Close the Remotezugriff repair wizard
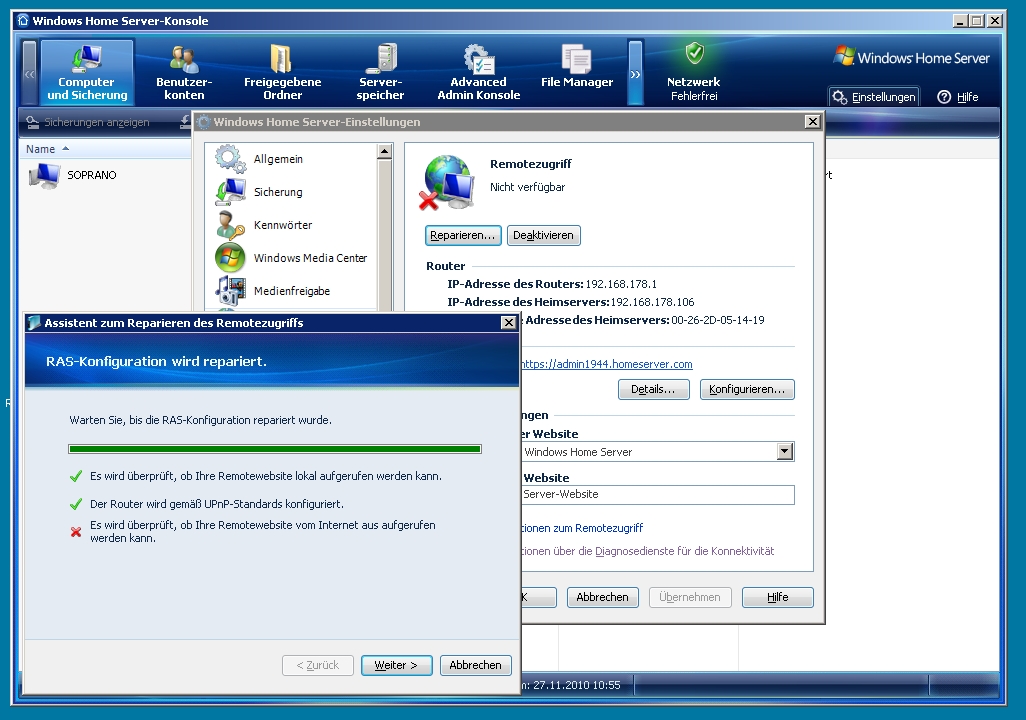The image size is (1026, 720). point(508,323)
